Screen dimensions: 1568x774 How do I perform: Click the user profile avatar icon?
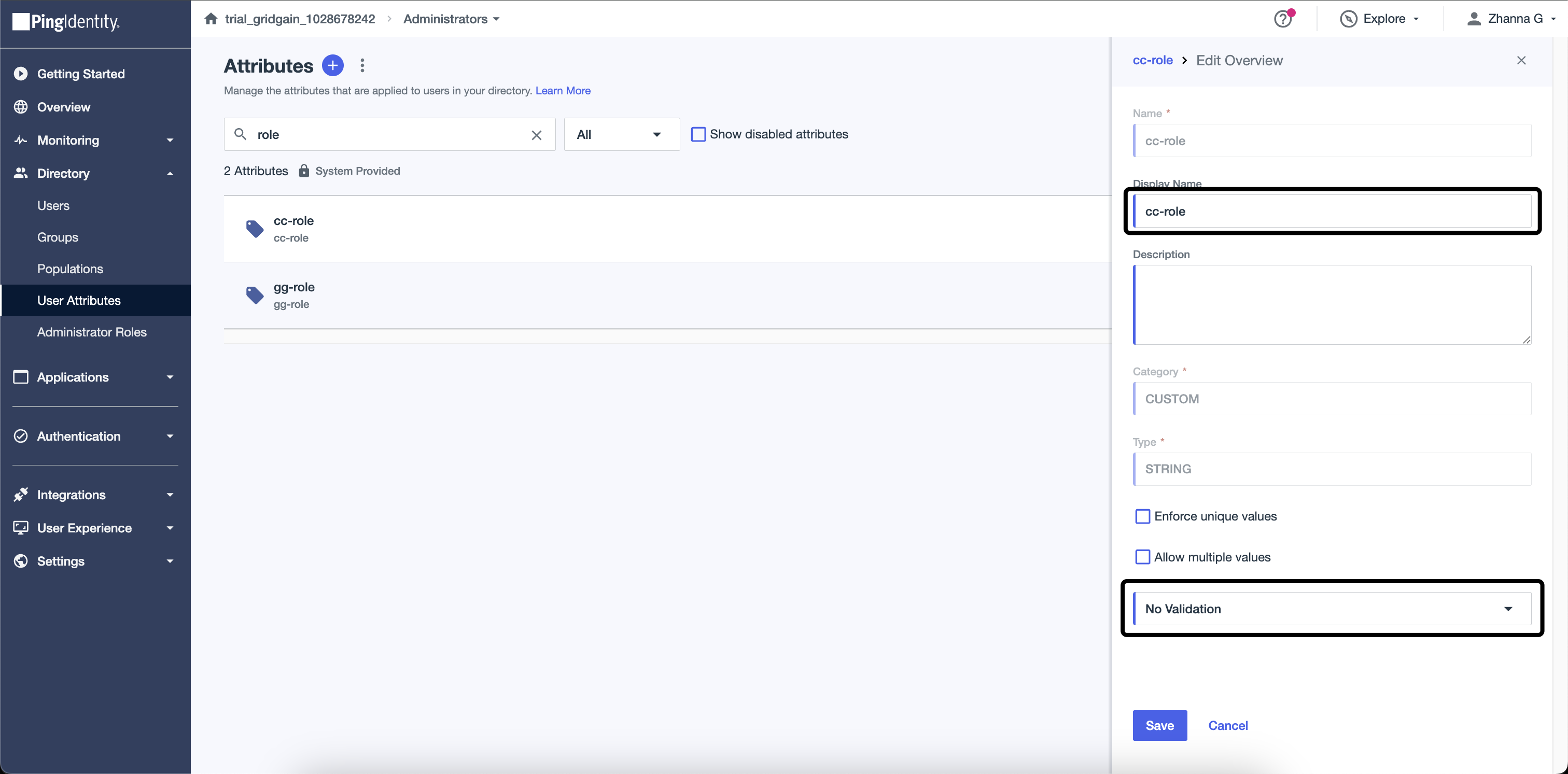pyautogui.click(x=1474, y=19)
